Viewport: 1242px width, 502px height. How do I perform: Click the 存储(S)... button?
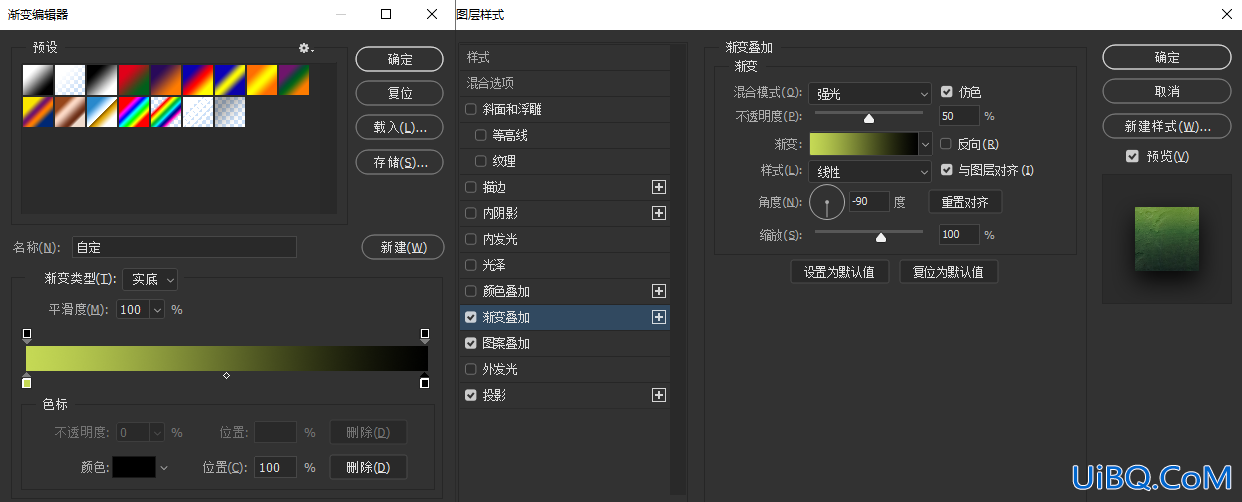click(x=400, y=161)
